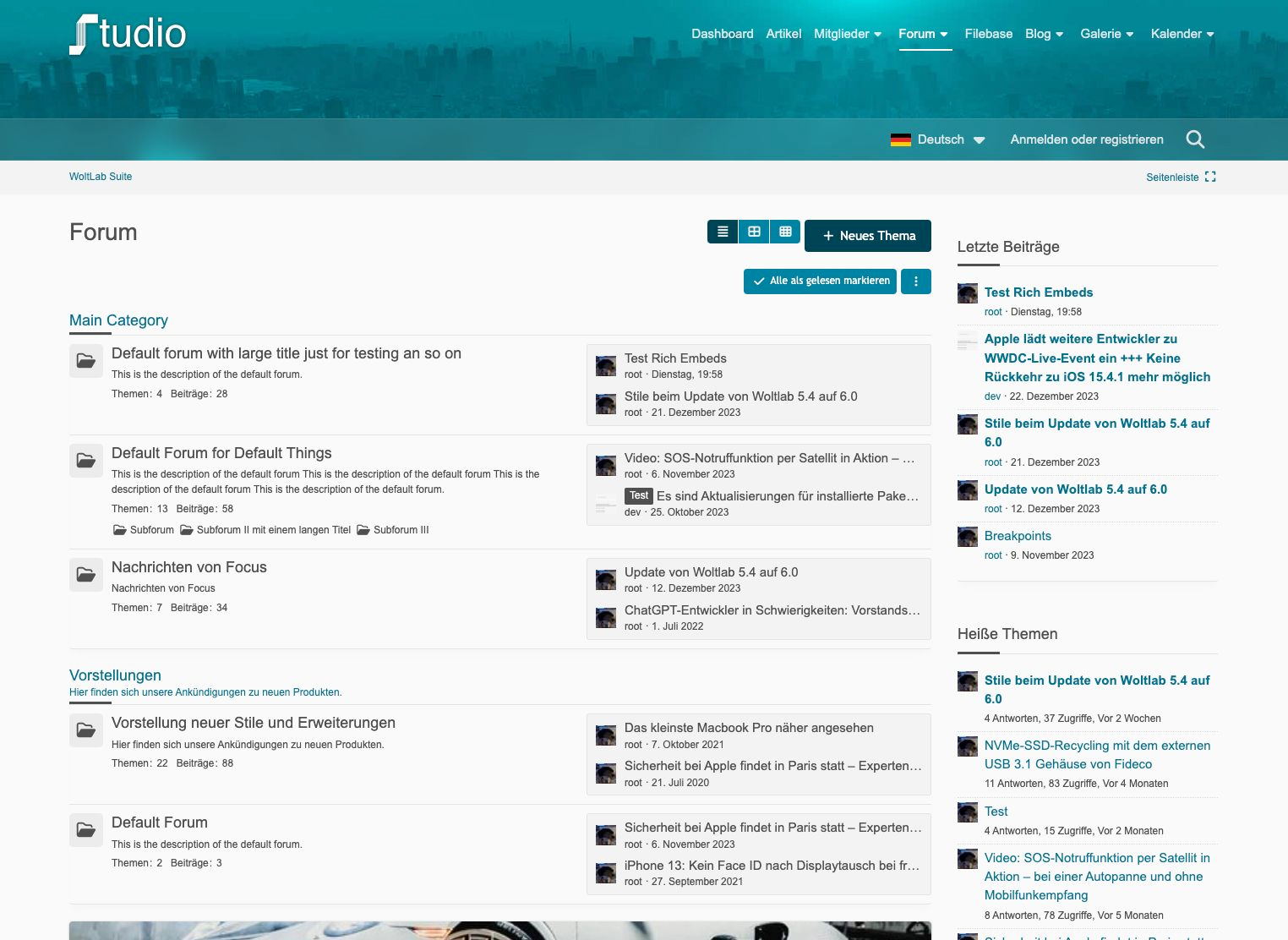This screenshot has height=940, width=1288.
Task: Switch to list view layout icon
Action: (x=723, y=232)
